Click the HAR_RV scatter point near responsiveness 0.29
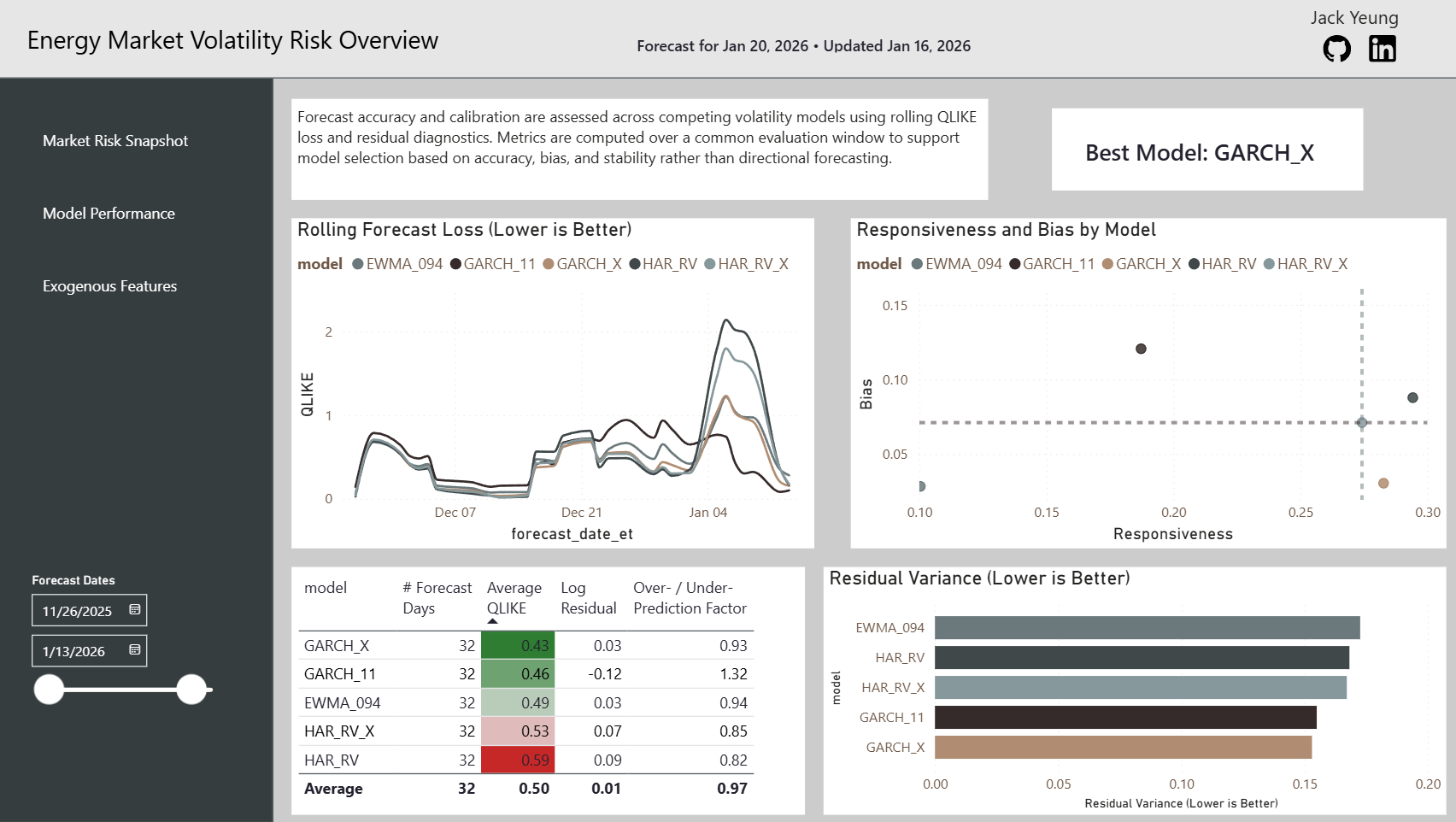 (1412, 397)
